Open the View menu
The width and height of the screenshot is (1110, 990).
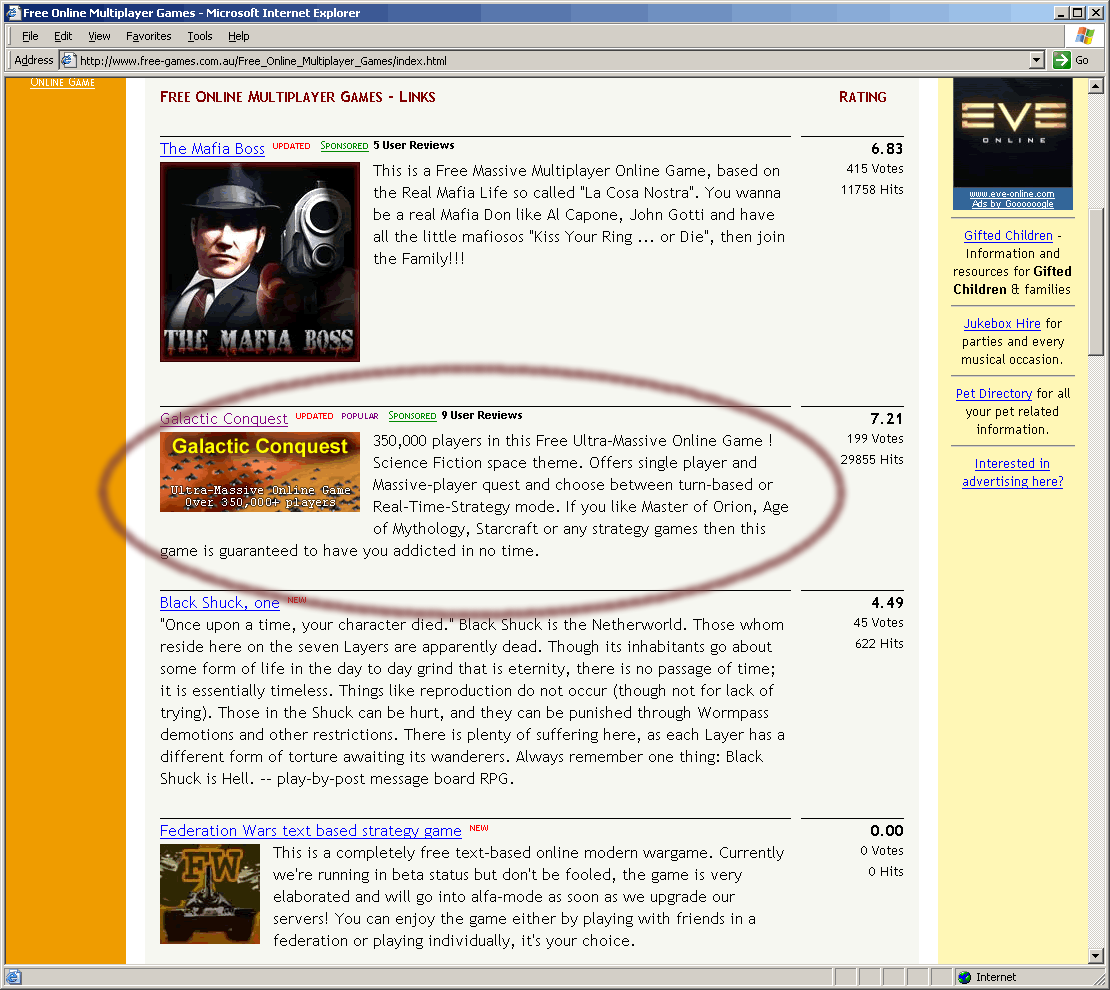(99, 36)
